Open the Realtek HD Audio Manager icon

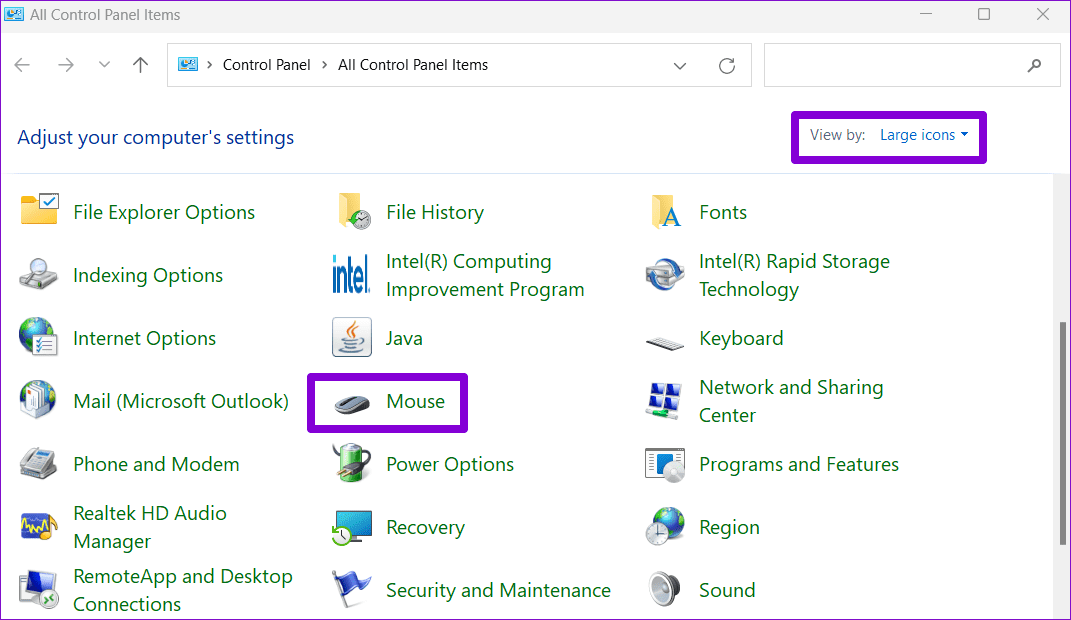[x=39, y=527]
